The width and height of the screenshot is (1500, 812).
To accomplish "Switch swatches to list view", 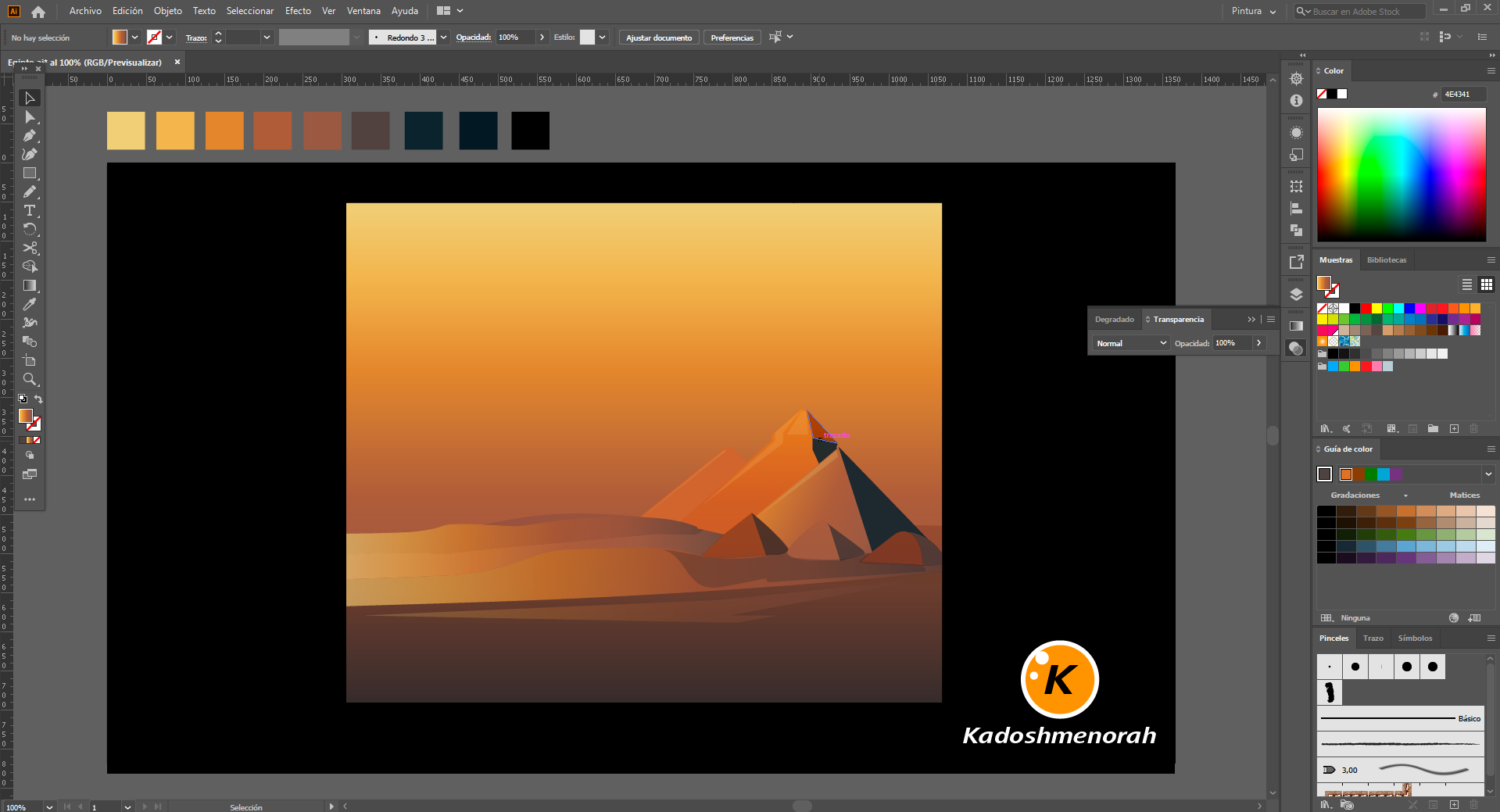I will [1467, 284].
